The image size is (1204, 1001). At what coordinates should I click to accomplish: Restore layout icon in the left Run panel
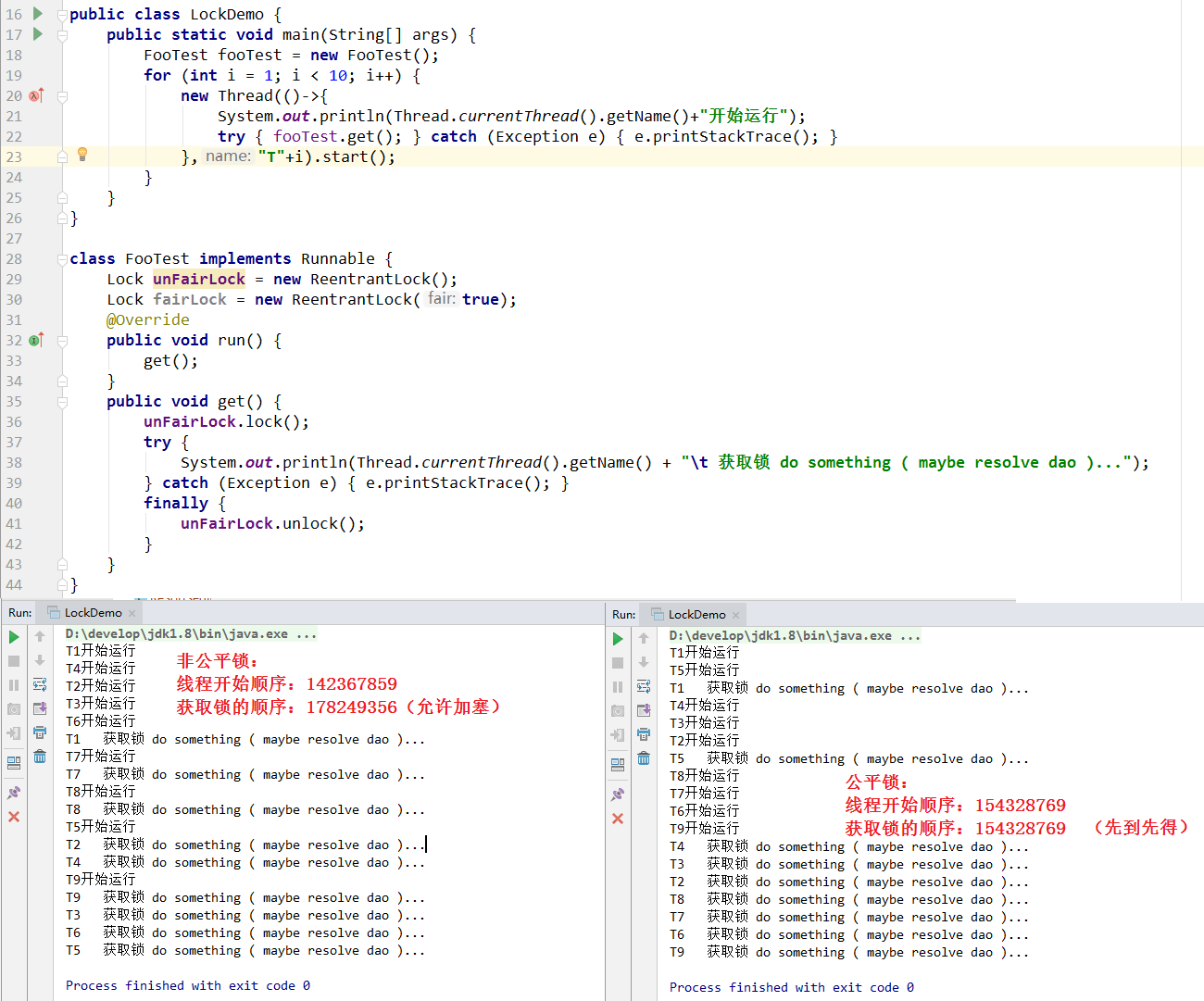[x=14, y=764]
